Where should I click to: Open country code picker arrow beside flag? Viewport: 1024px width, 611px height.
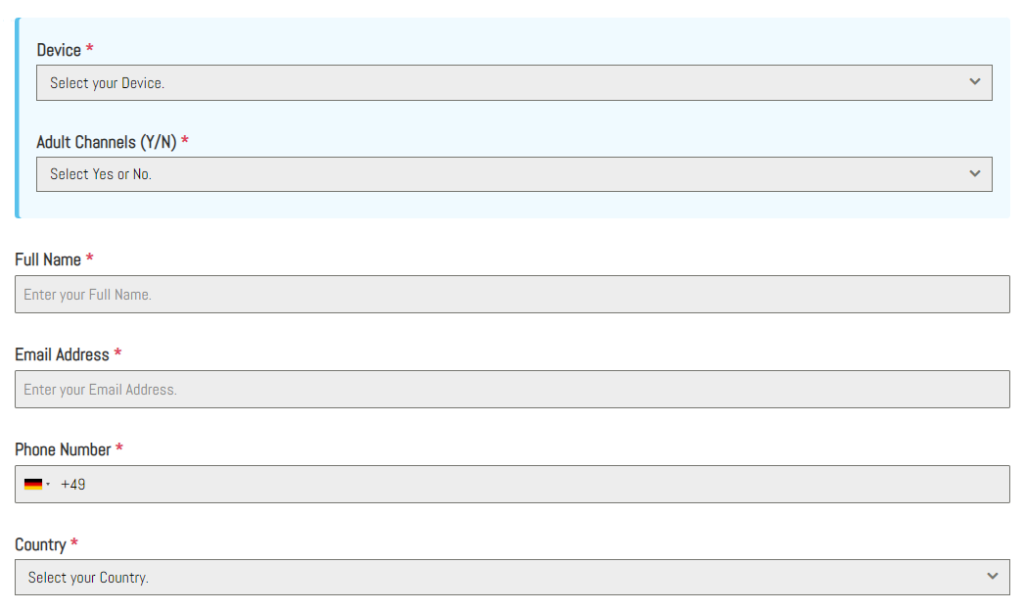click(48, 485)
